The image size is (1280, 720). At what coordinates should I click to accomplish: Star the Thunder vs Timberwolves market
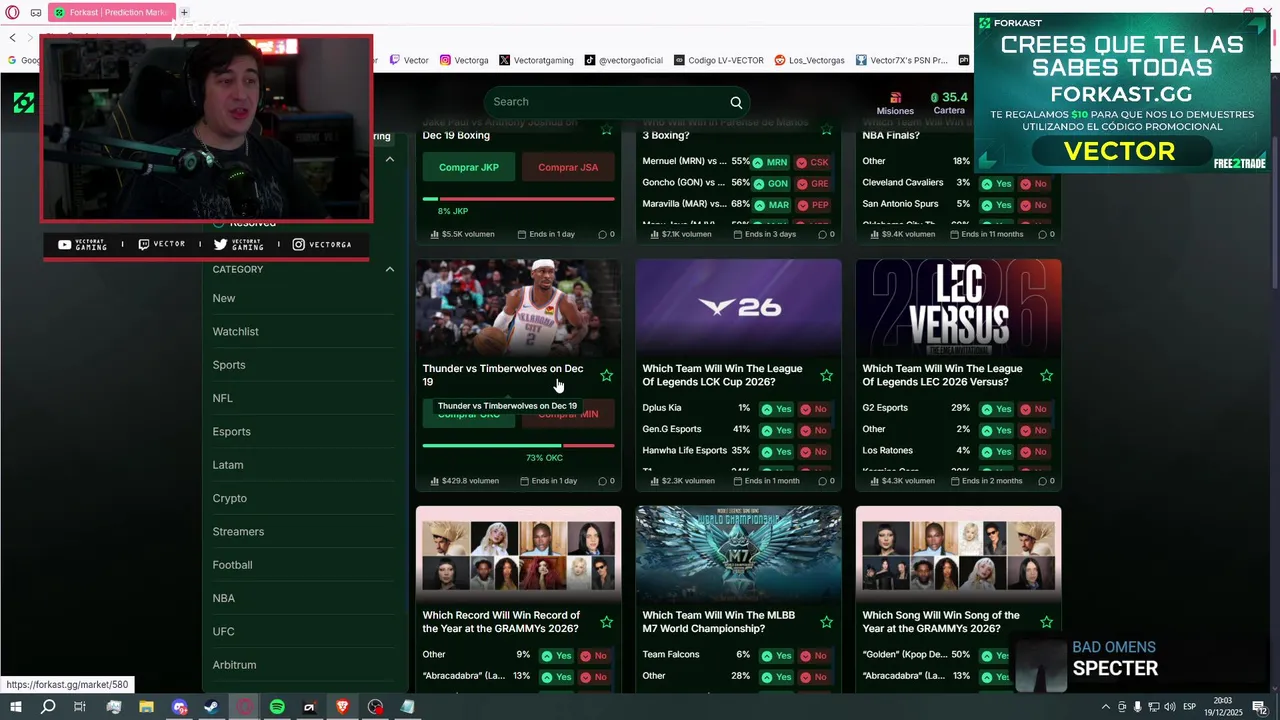(607, 375)
